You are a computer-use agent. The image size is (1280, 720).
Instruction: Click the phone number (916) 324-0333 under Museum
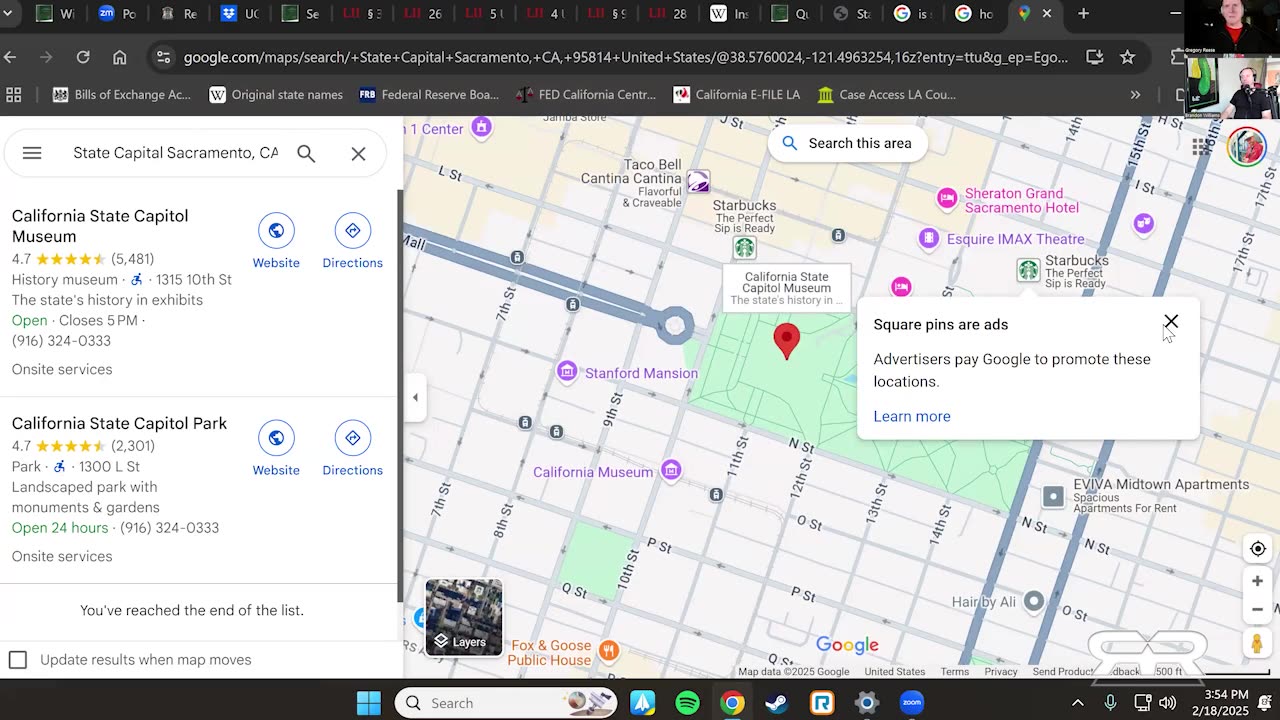pos(61,341)
